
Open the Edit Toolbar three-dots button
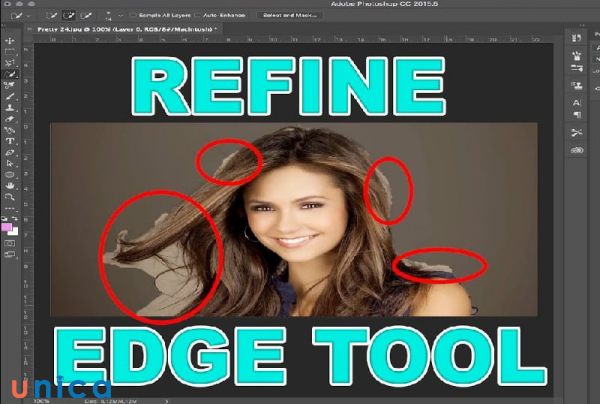(x=10, y=209)
